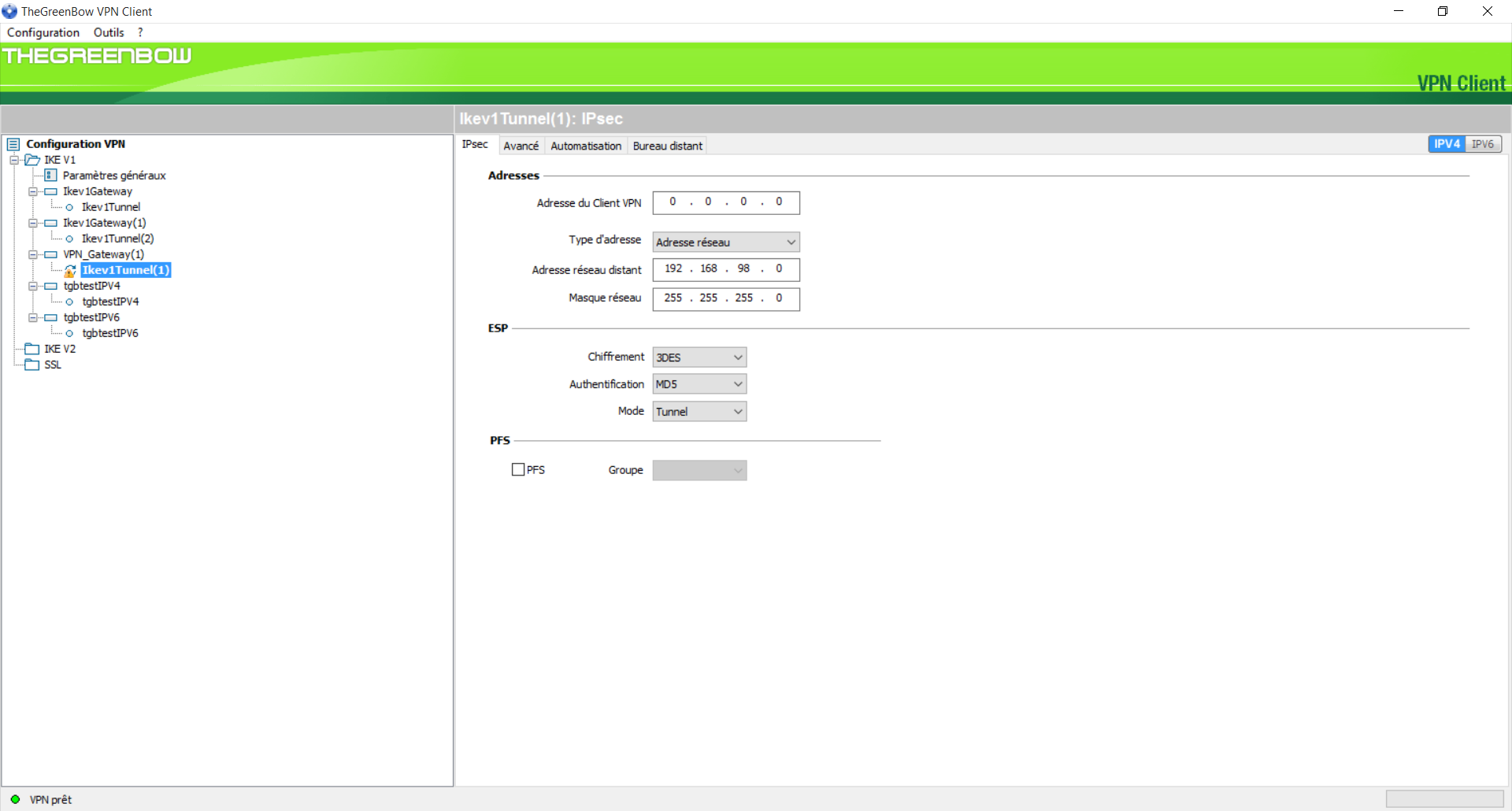This screenshot has width=1512, height=811.
Task: Click the tgbtestIPV4 gateway icon
Action: [x=51, y=286]
